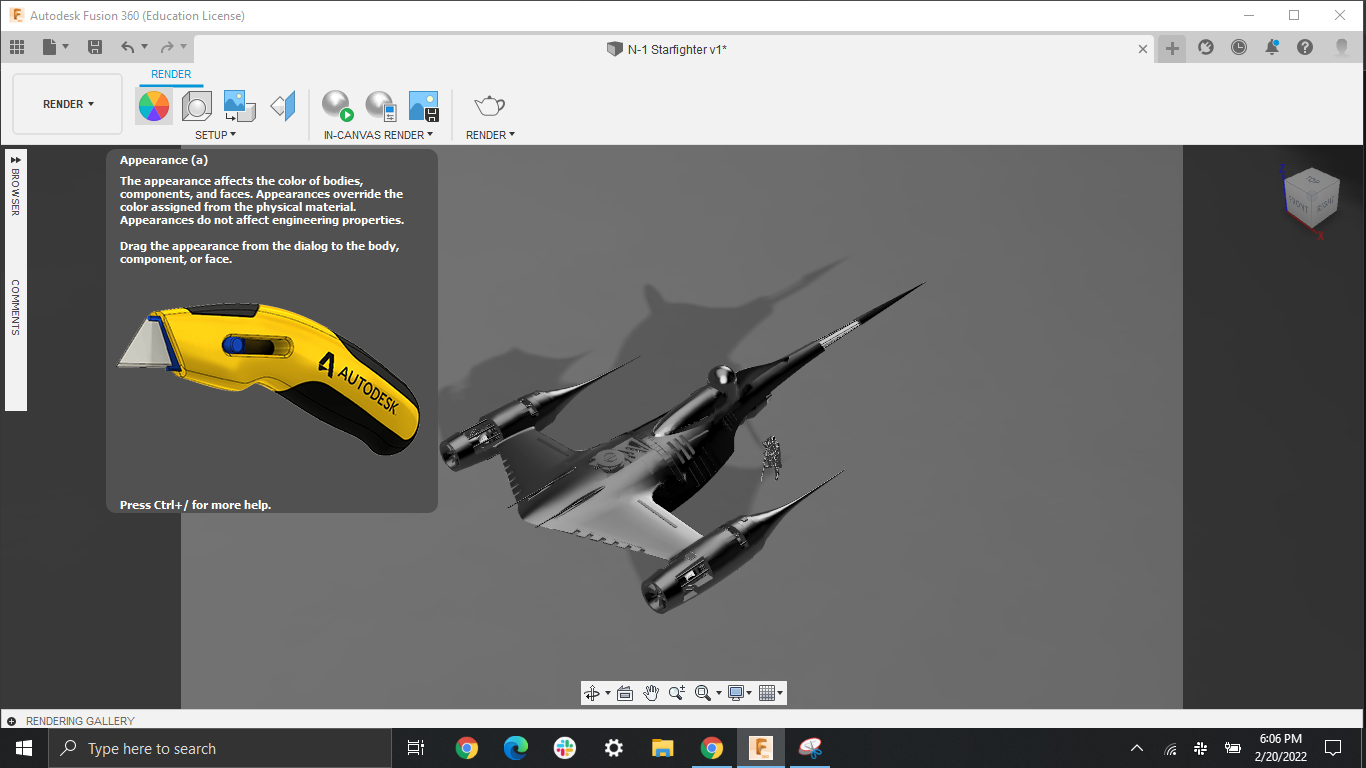Capture the current in-canvas render image
Image resolution: width=1366 pixels, height=768 pixels.
pos(423,105)
